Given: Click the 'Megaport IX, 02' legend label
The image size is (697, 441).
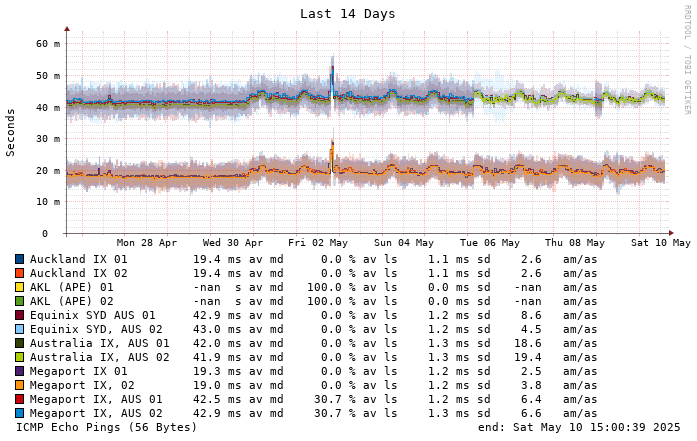Looking at the screenshot, I should click(x=82, y=385).
